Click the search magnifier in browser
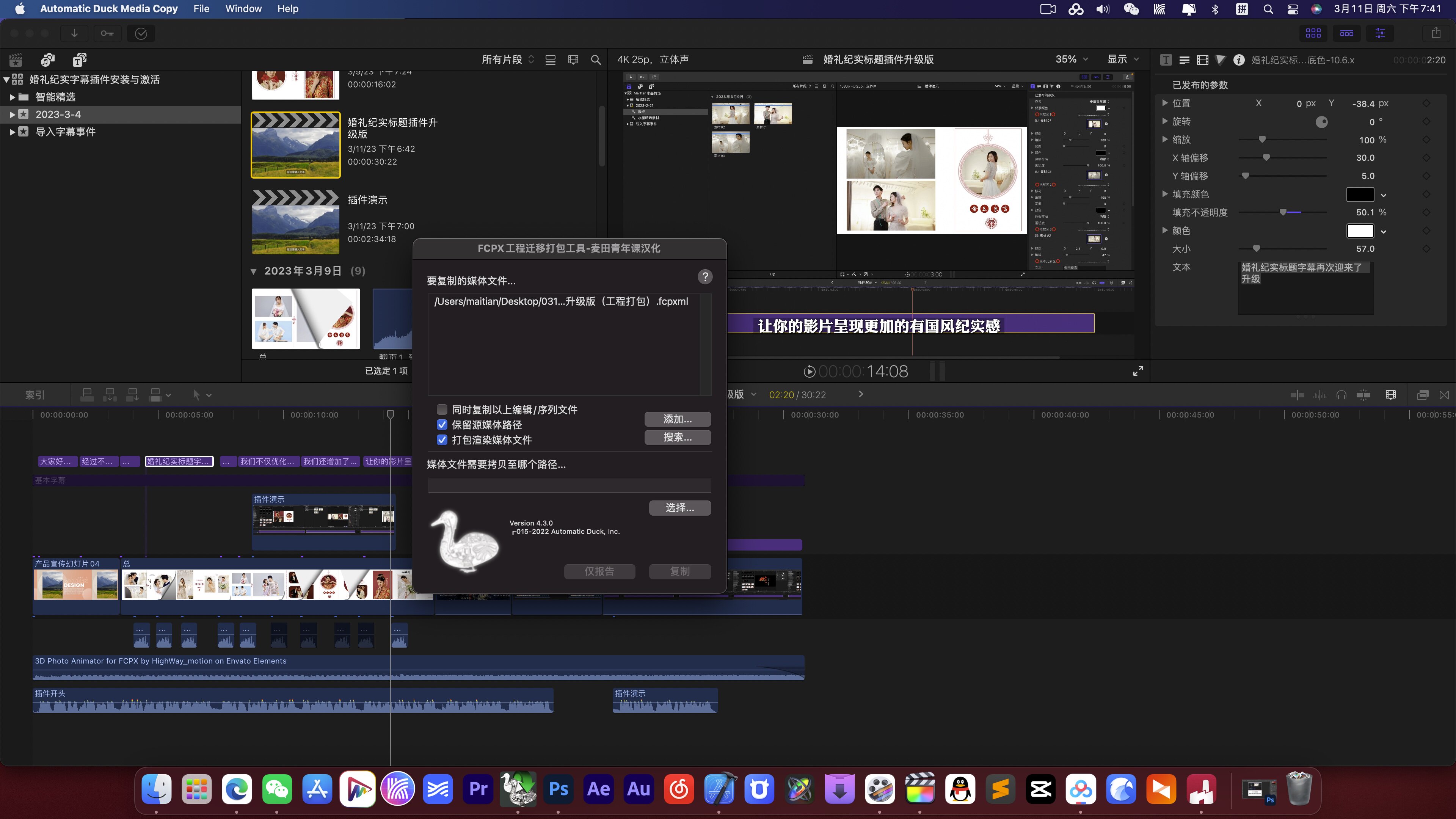Screen dimensions: 1456x819 point(596,60)
